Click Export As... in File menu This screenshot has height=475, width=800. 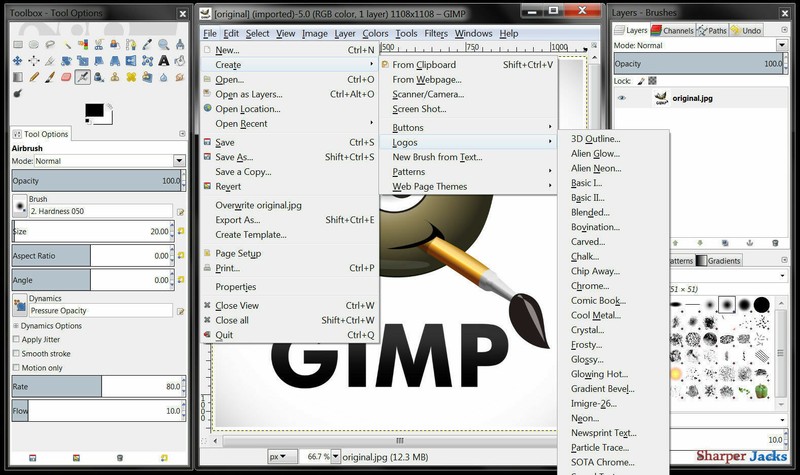click(290, 220)
